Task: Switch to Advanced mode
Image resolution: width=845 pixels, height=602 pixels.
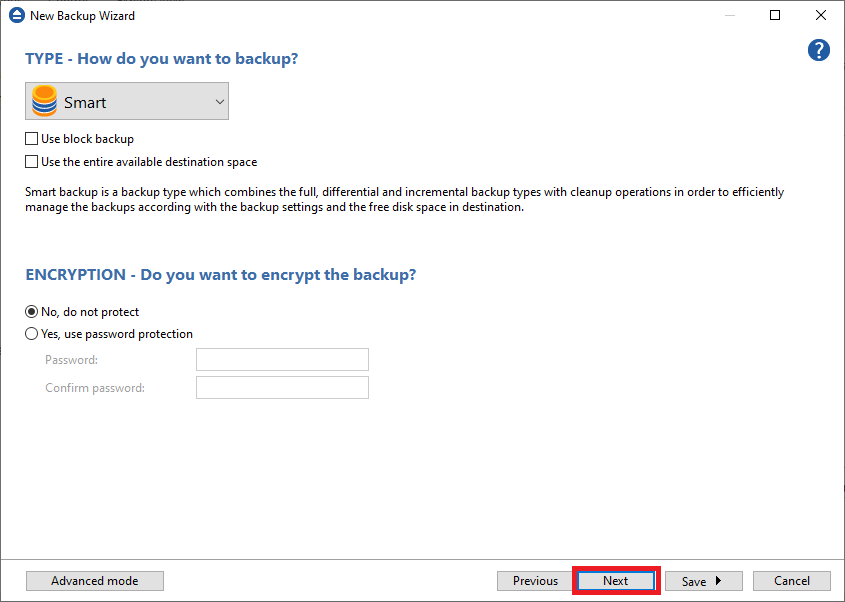Action: click(94, 581)
